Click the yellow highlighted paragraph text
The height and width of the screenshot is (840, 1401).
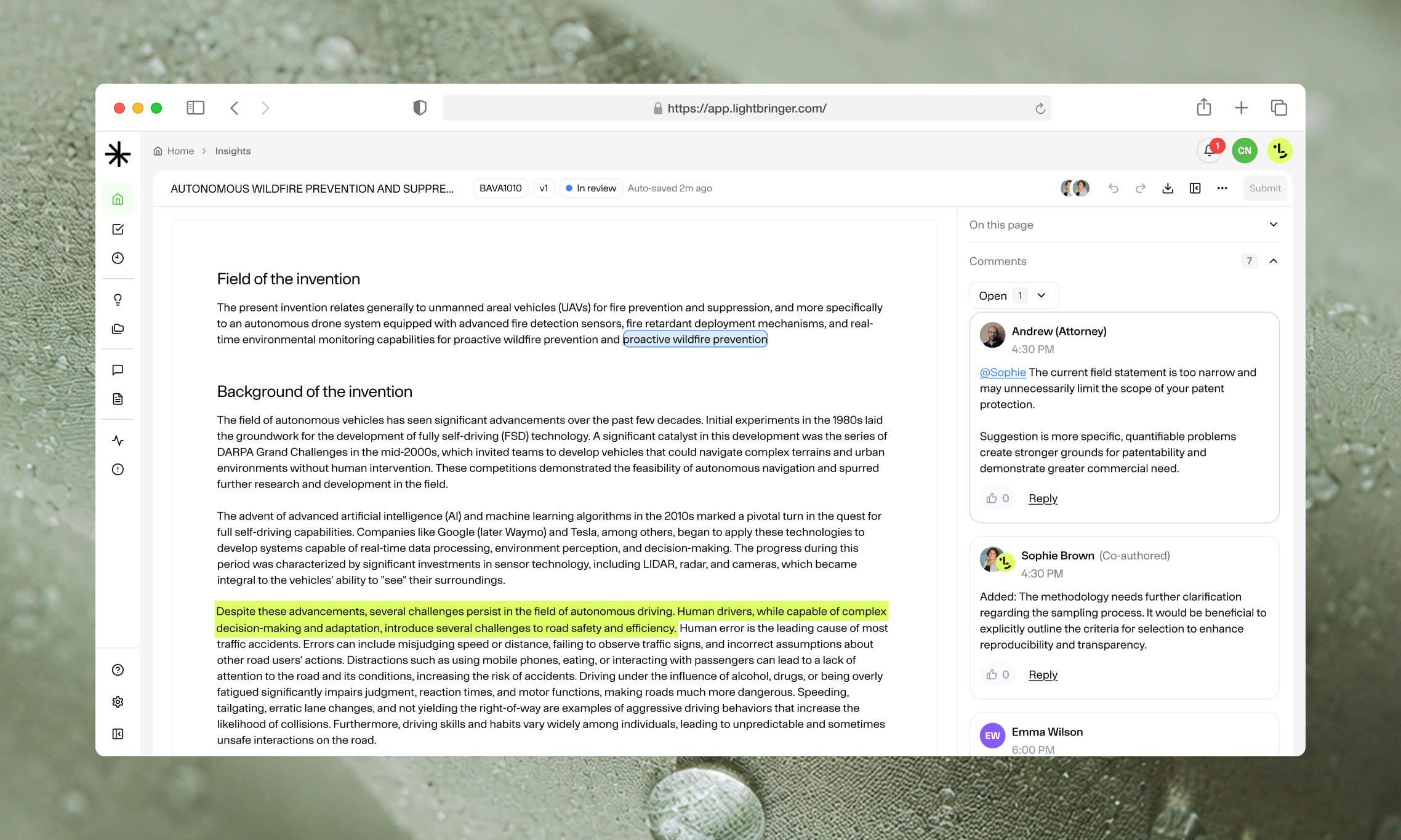pyautogui.click(x=552, y=619)
